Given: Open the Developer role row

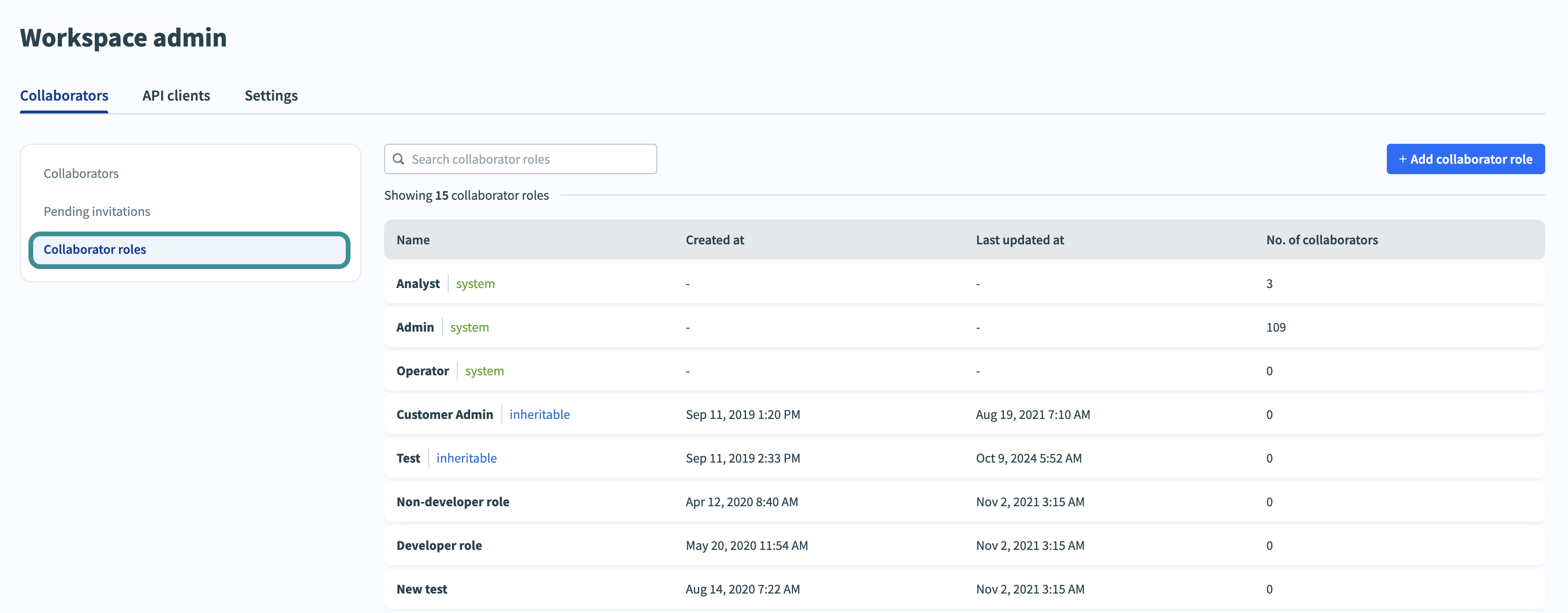Looking at the screenshot, I should [964, 546].
